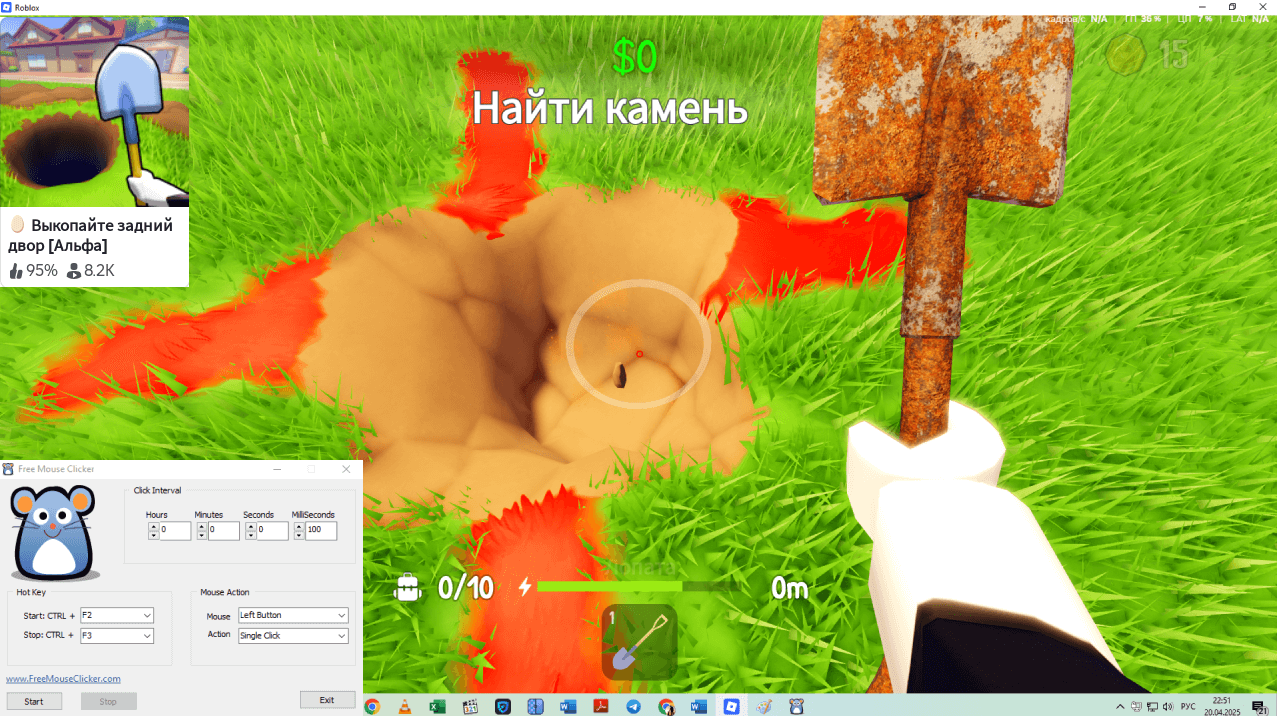Click the game title "Выкопайте задний двор [Альфа]"

coord(93,235)
